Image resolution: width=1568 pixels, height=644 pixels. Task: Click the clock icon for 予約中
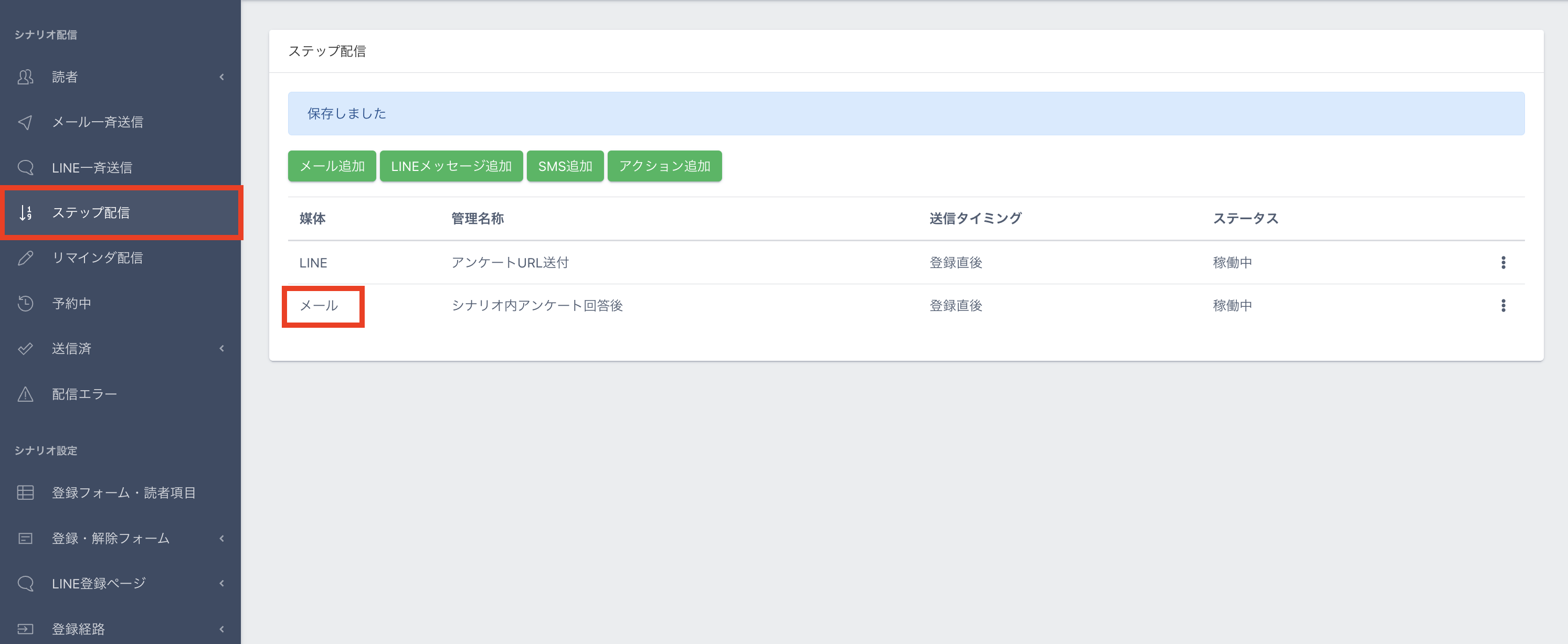pyautogui.click(x=26, y=304)
